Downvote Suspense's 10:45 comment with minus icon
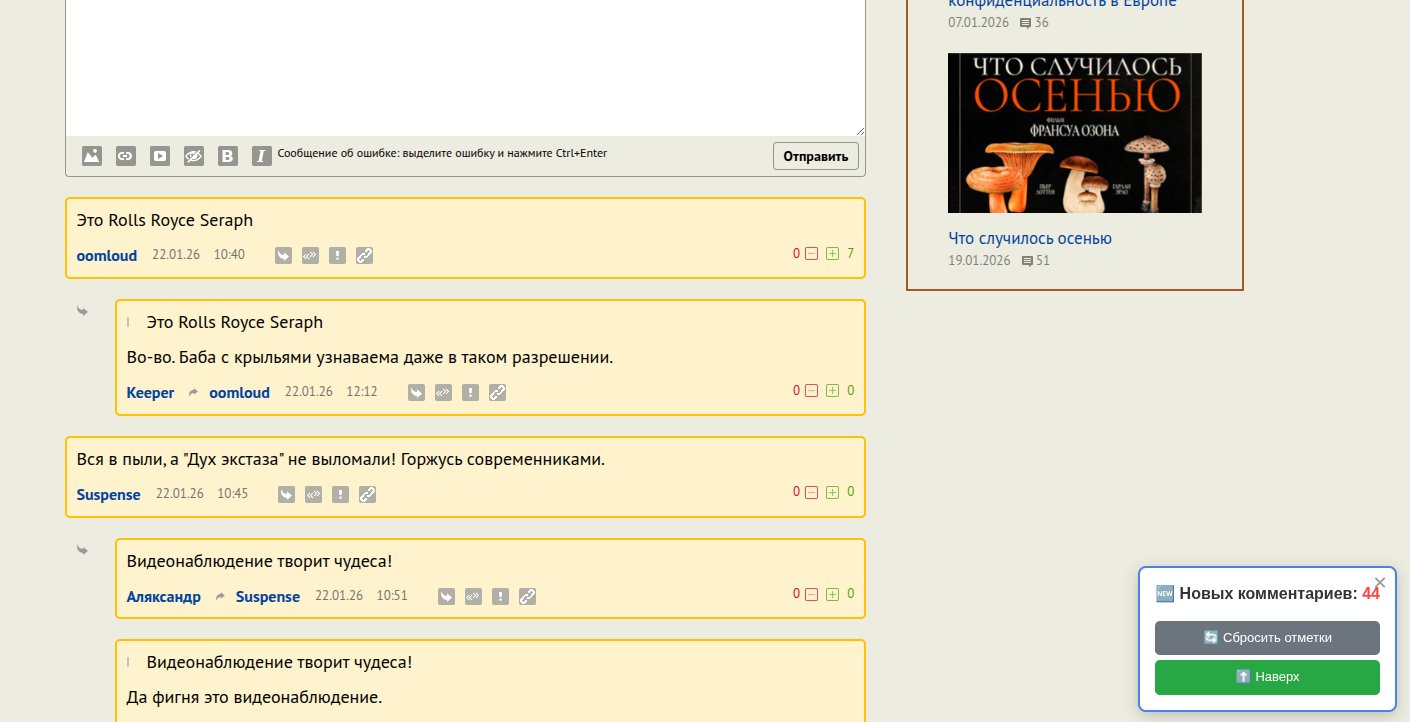Screen dimensions: 1410x722 812,492
